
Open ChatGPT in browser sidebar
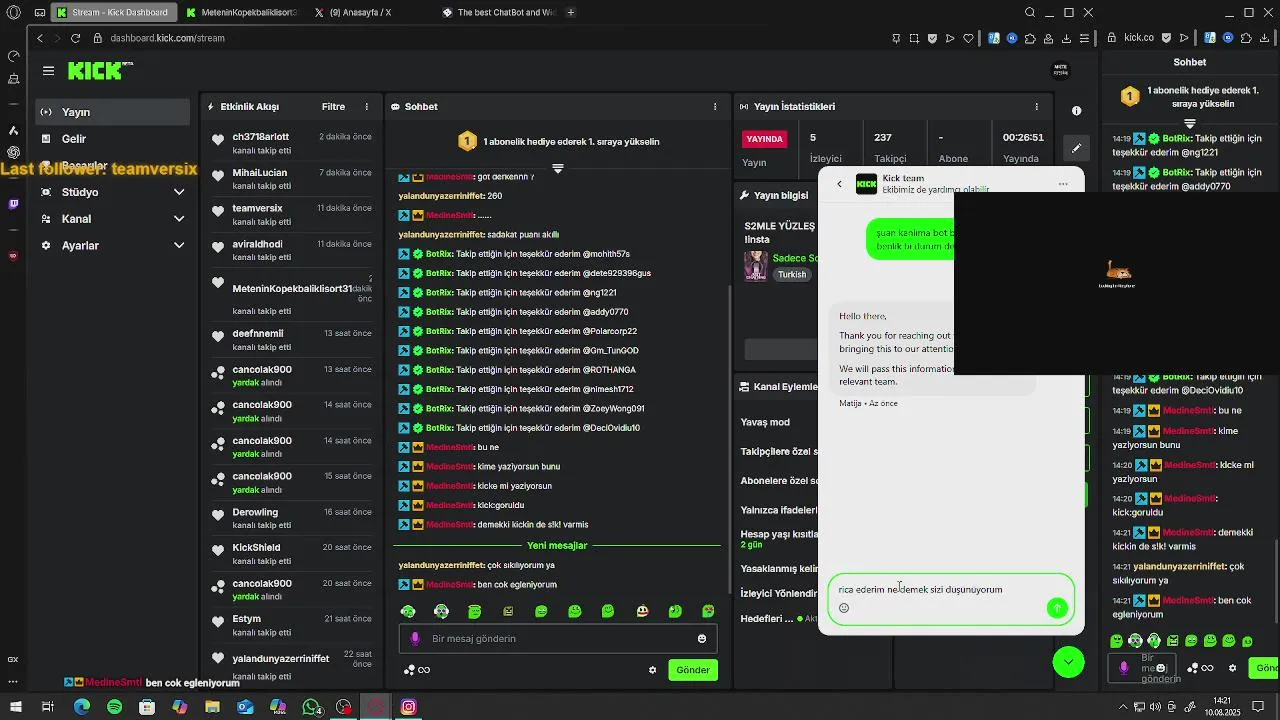pyautogui.click(x=14, y=152)
